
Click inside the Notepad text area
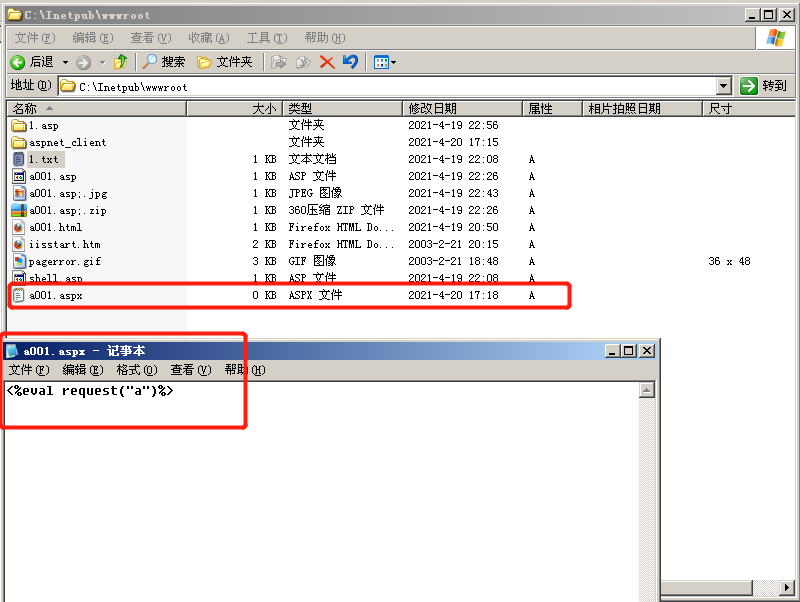pyautogui.click(x=321, y=490)
